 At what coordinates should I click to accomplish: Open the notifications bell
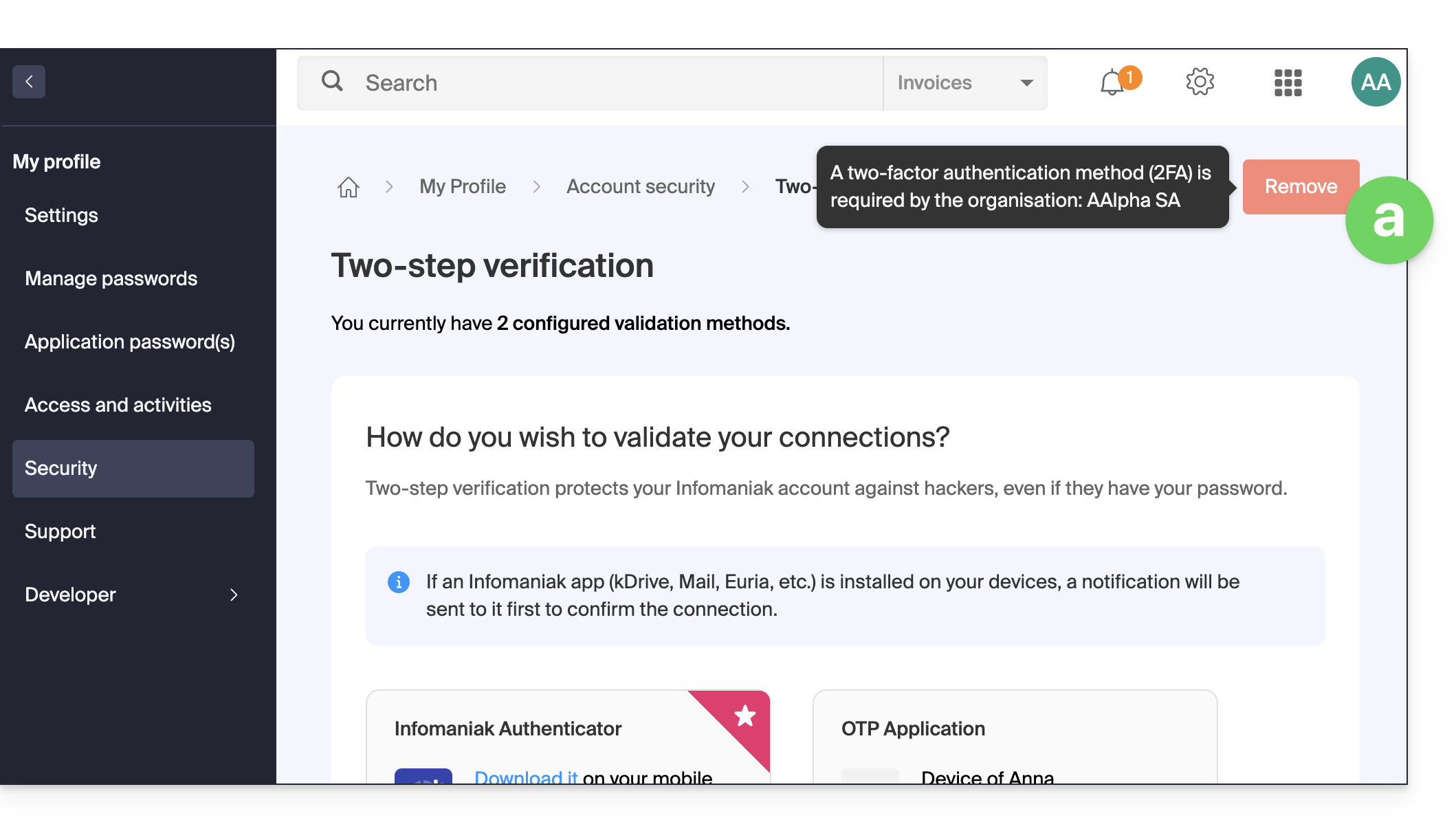click(x=1113, y=82)
